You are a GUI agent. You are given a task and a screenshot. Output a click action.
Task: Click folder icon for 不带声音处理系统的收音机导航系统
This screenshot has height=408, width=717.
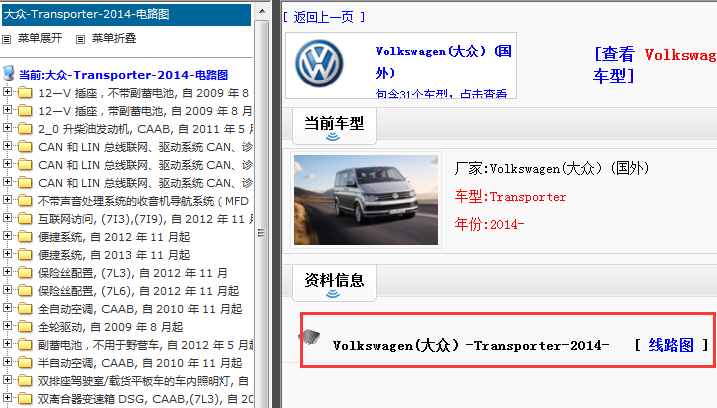point(25,201)
